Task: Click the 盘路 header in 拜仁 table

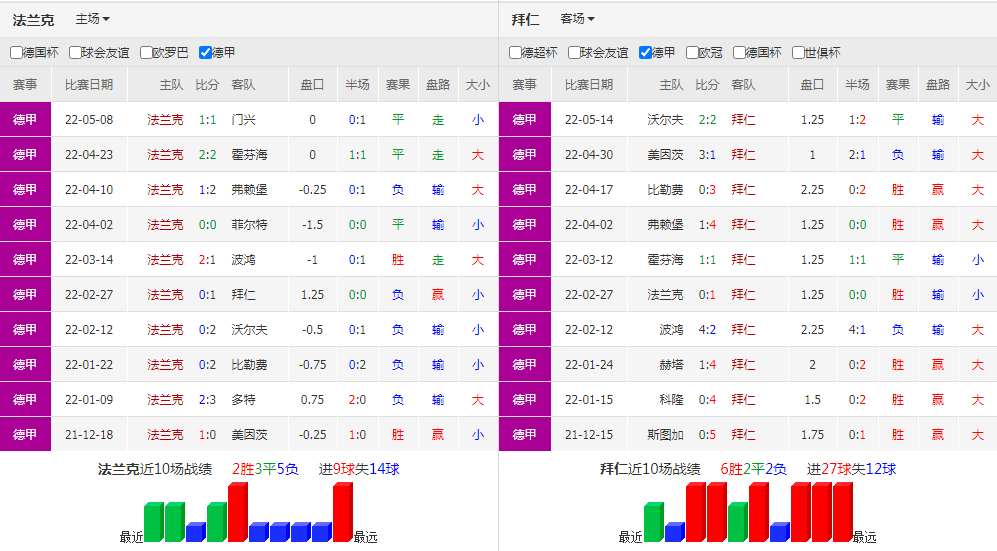Action: coord(938,85)
